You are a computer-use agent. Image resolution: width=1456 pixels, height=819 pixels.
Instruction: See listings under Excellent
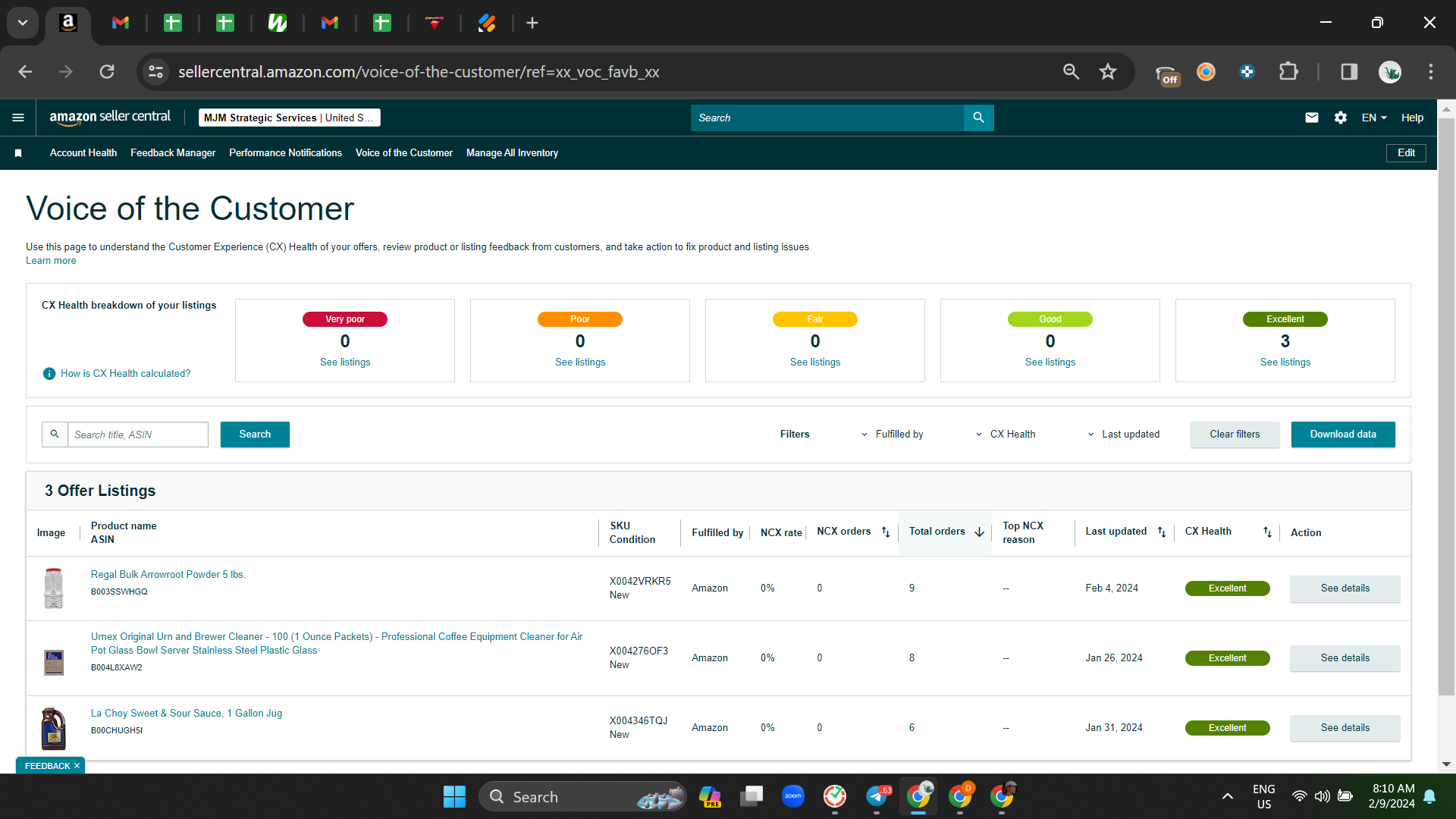click(1285, 362)
